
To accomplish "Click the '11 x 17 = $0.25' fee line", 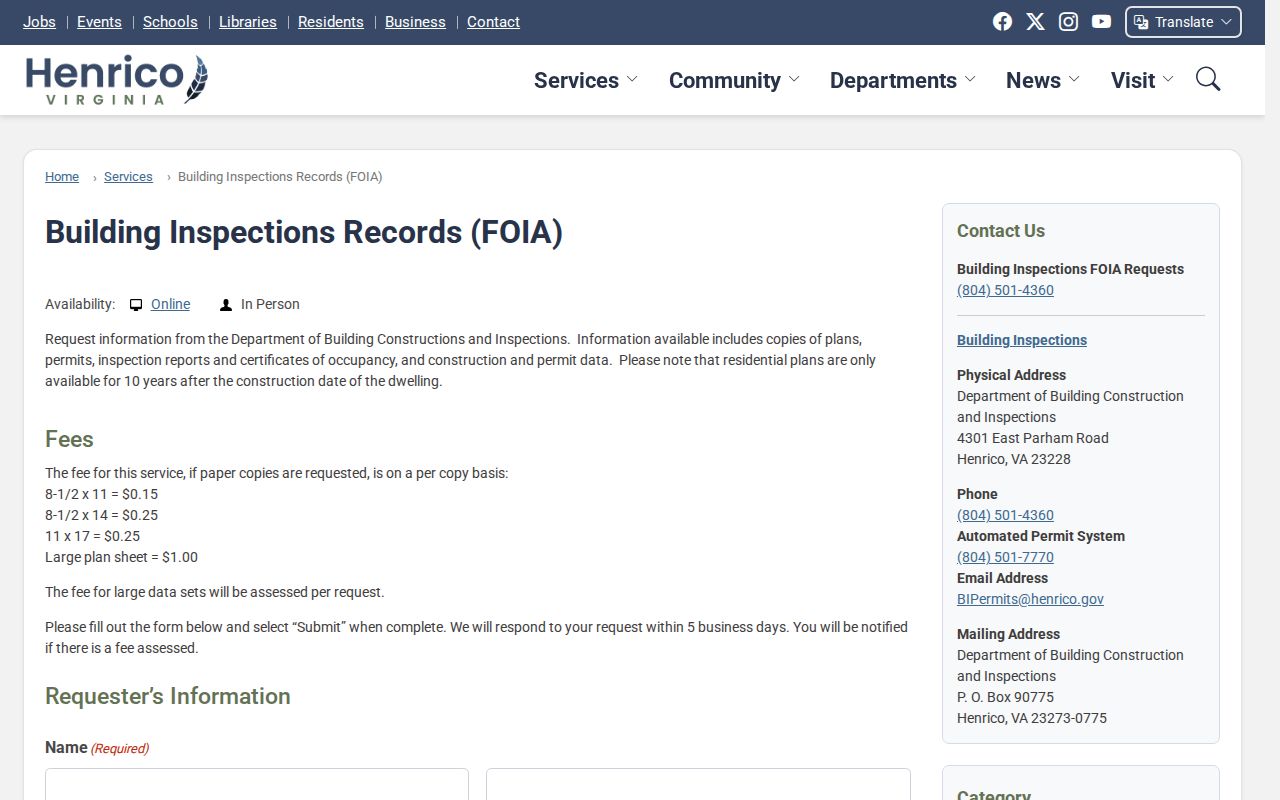I will [x=92, y=536].
